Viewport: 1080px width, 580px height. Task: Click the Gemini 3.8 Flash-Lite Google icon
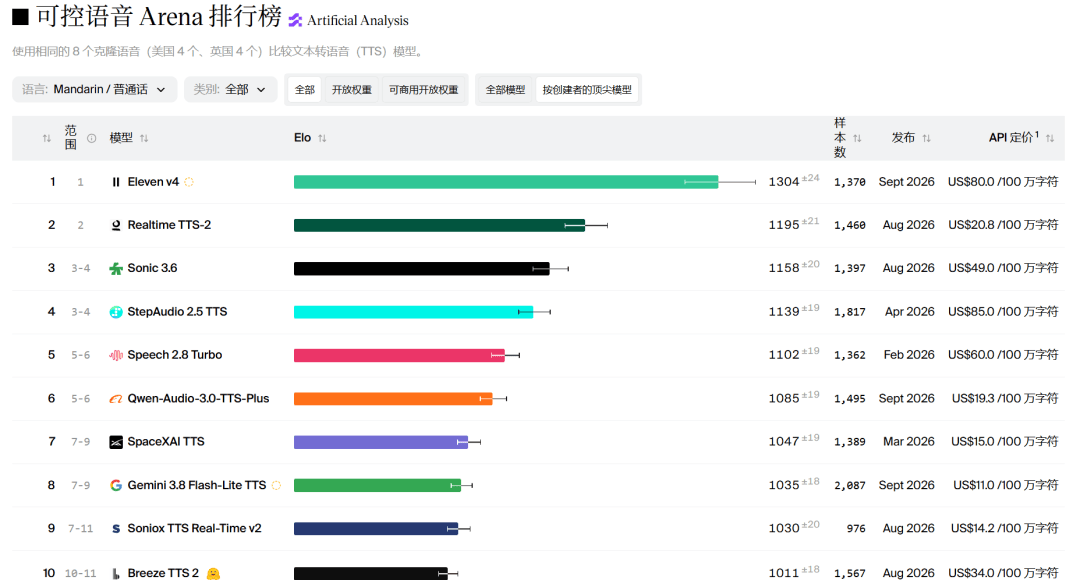pos(116,486)
